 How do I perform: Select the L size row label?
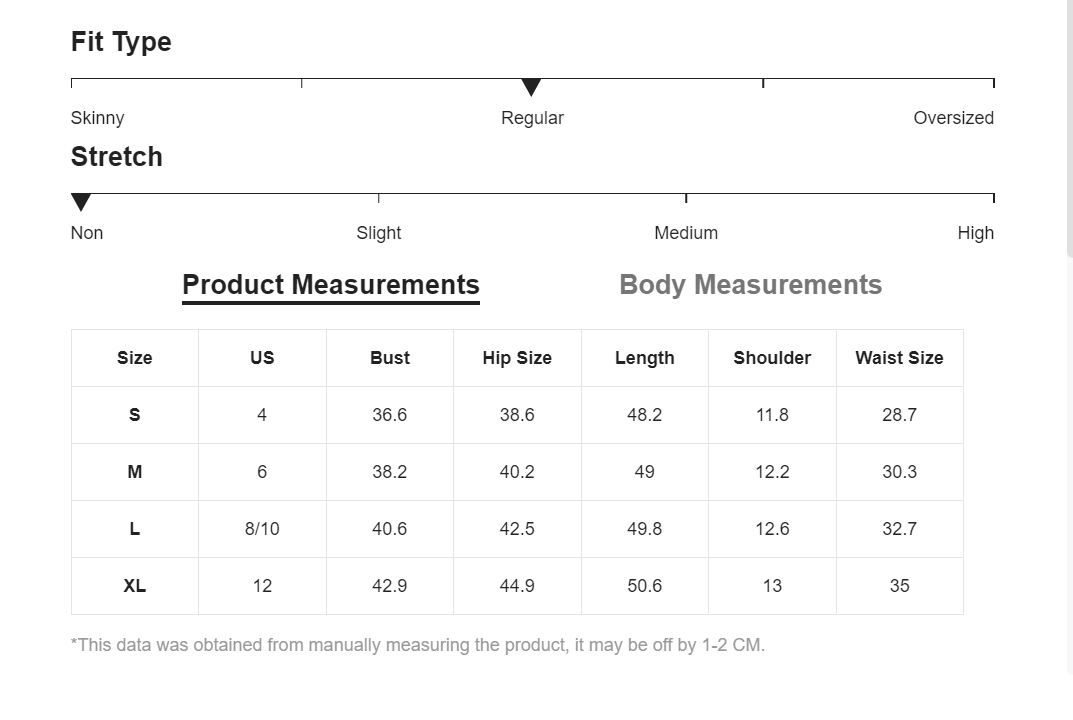tap(135, 529)
